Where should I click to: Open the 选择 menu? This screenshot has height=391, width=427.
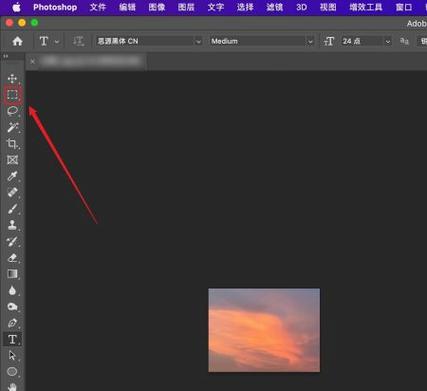click(x=245, y=7)
